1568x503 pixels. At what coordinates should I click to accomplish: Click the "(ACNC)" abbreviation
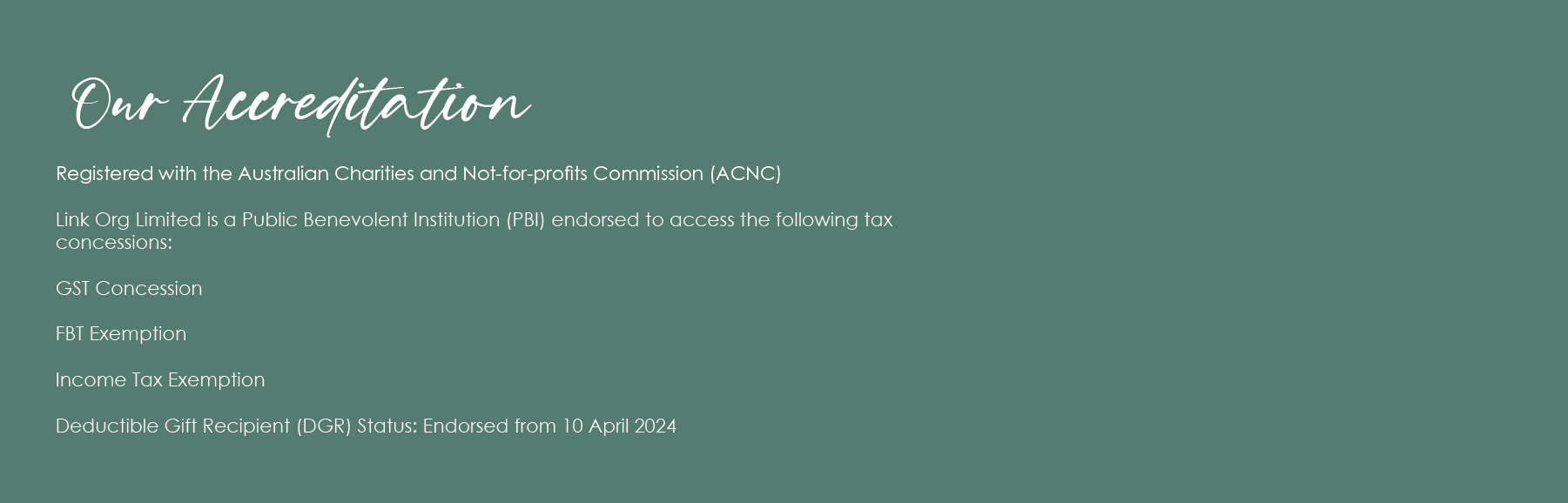click(x=745, y=174)
